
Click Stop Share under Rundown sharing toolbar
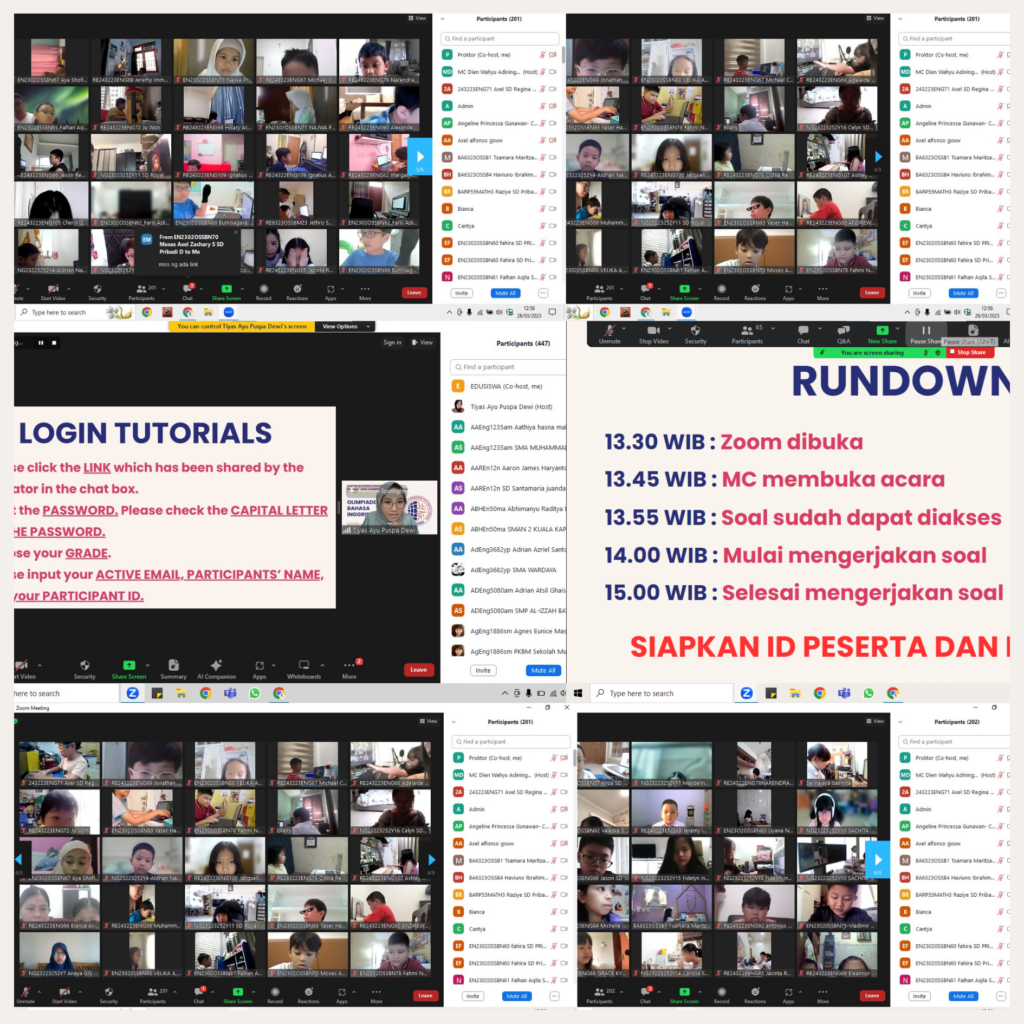click(970, 353)
